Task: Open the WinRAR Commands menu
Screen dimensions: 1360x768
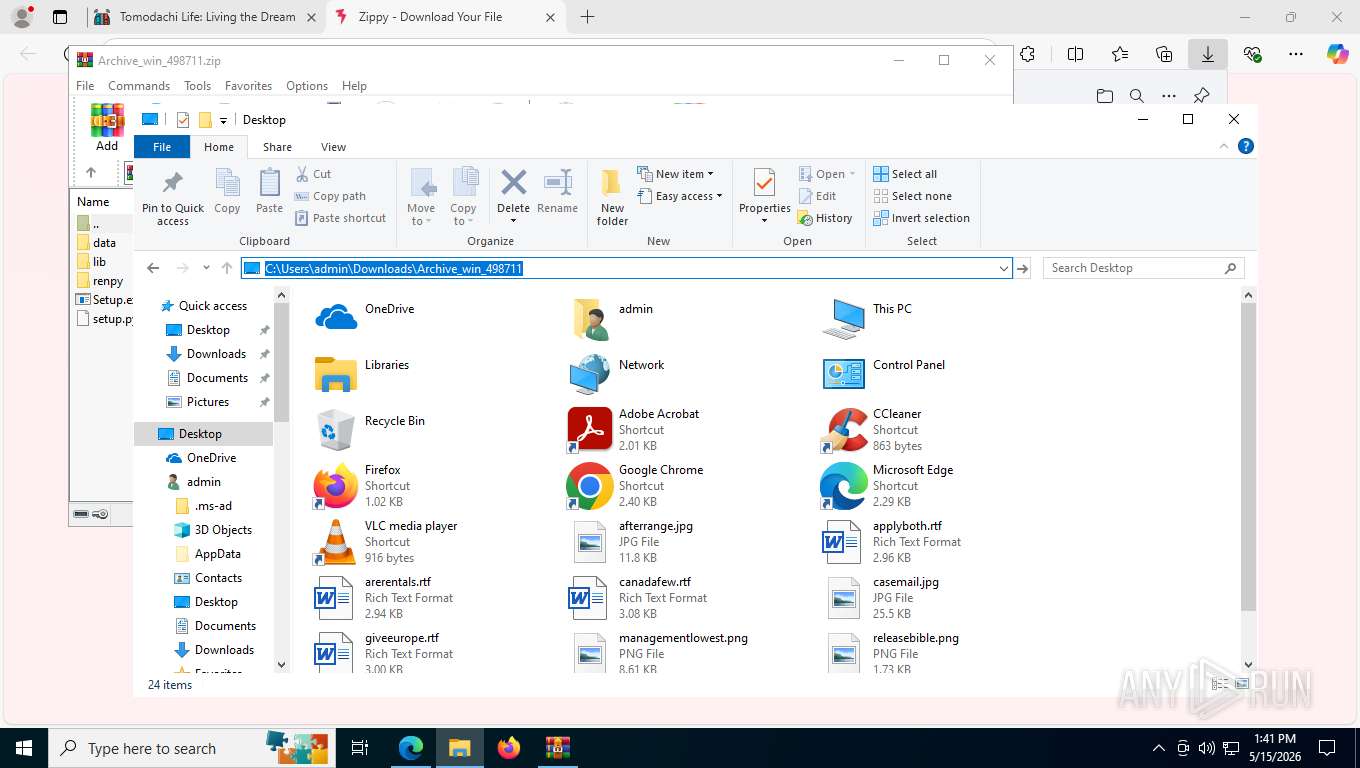Action: pyautogui.click(x=139, y=86)
